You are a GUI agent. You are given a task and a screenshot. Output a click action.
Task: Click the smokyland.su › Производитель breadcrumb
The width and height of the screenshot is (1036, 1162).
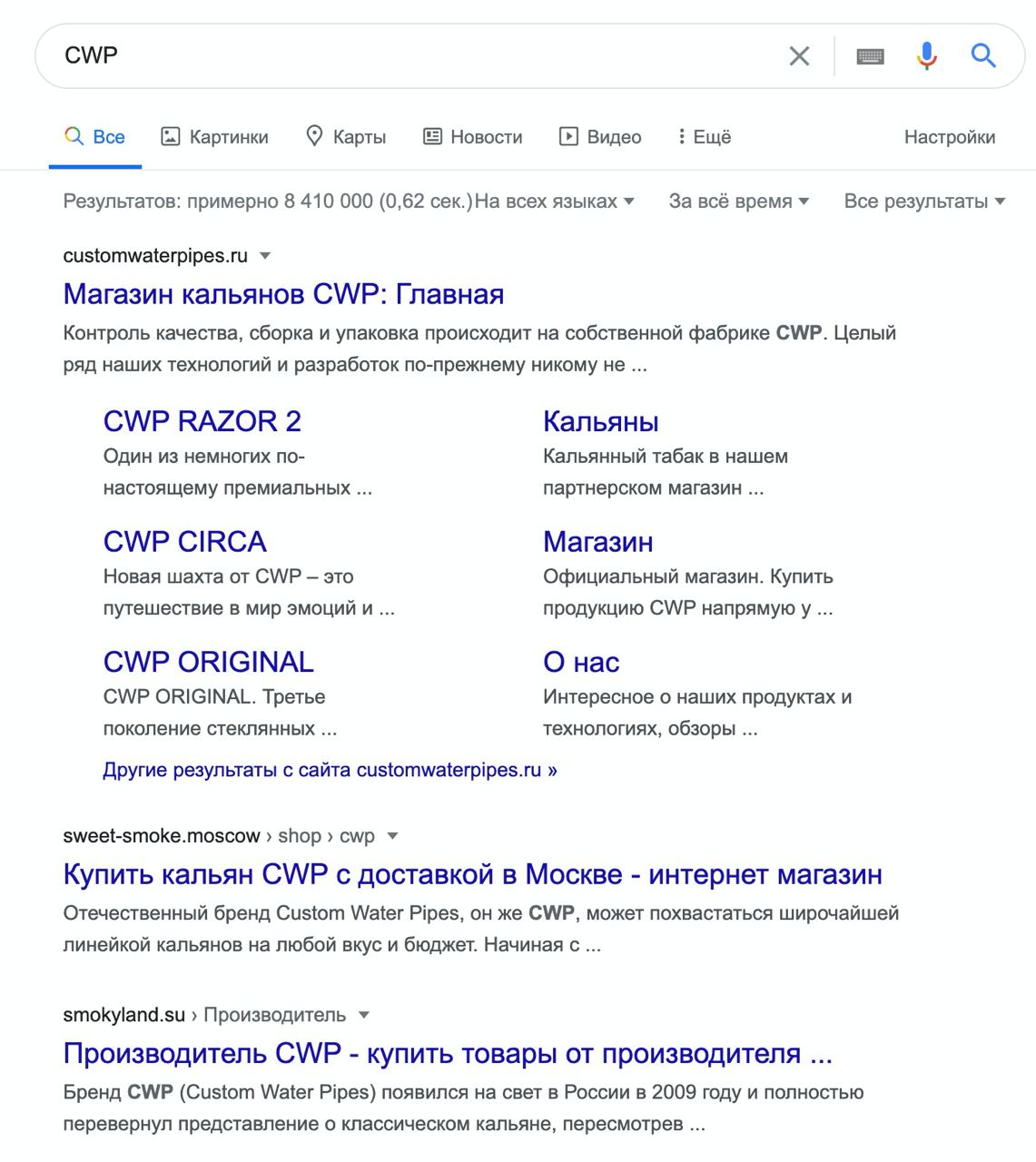[204, 1015]
